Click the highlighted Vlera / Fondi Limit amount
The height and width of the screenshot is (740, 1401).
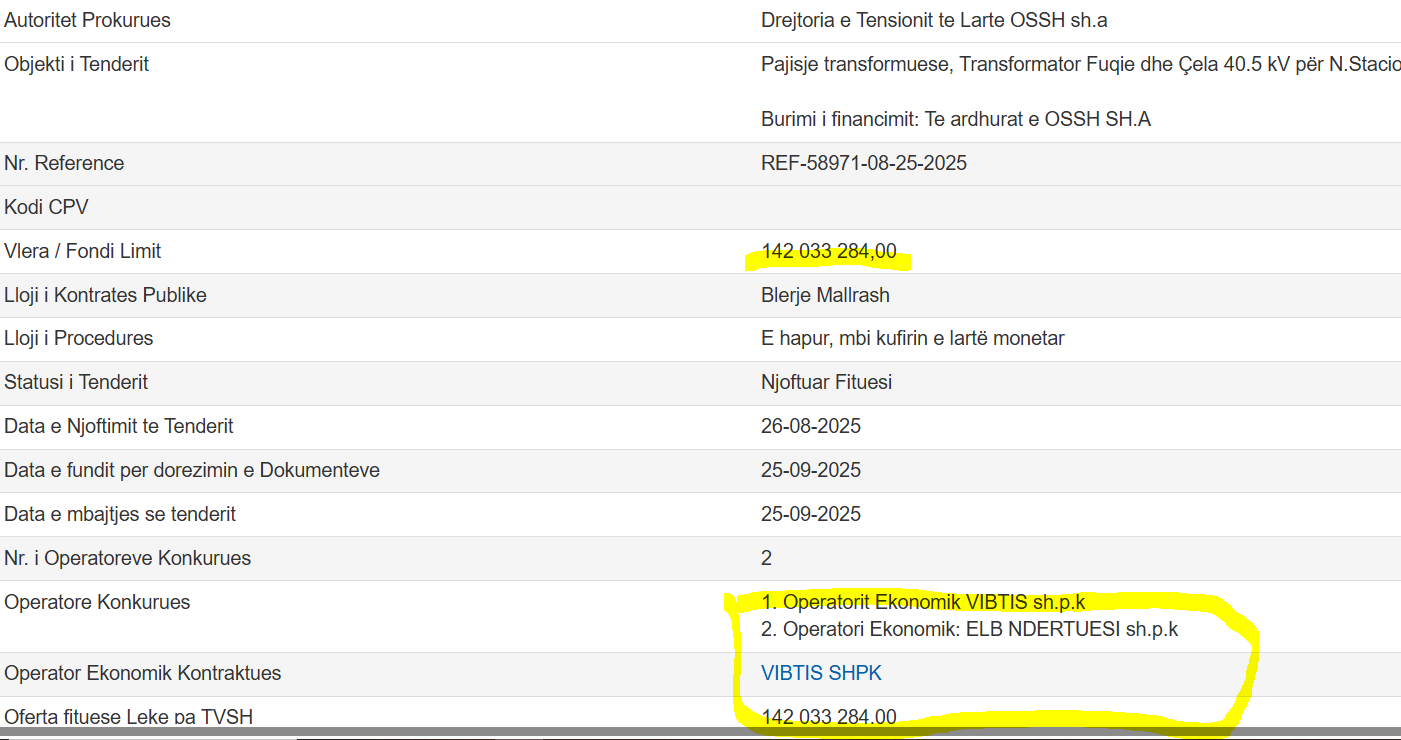[828, 251]
